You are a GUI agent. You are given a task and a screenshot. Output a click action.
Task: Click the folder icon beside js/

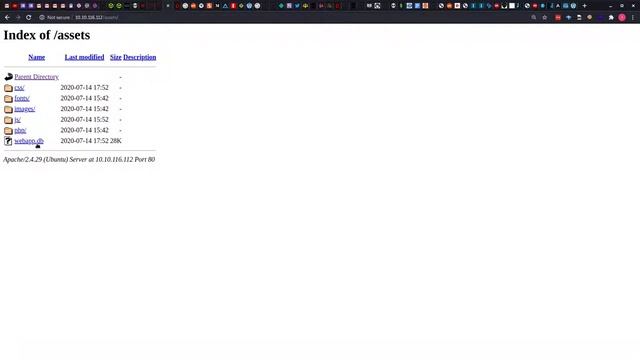pos(8,120)
